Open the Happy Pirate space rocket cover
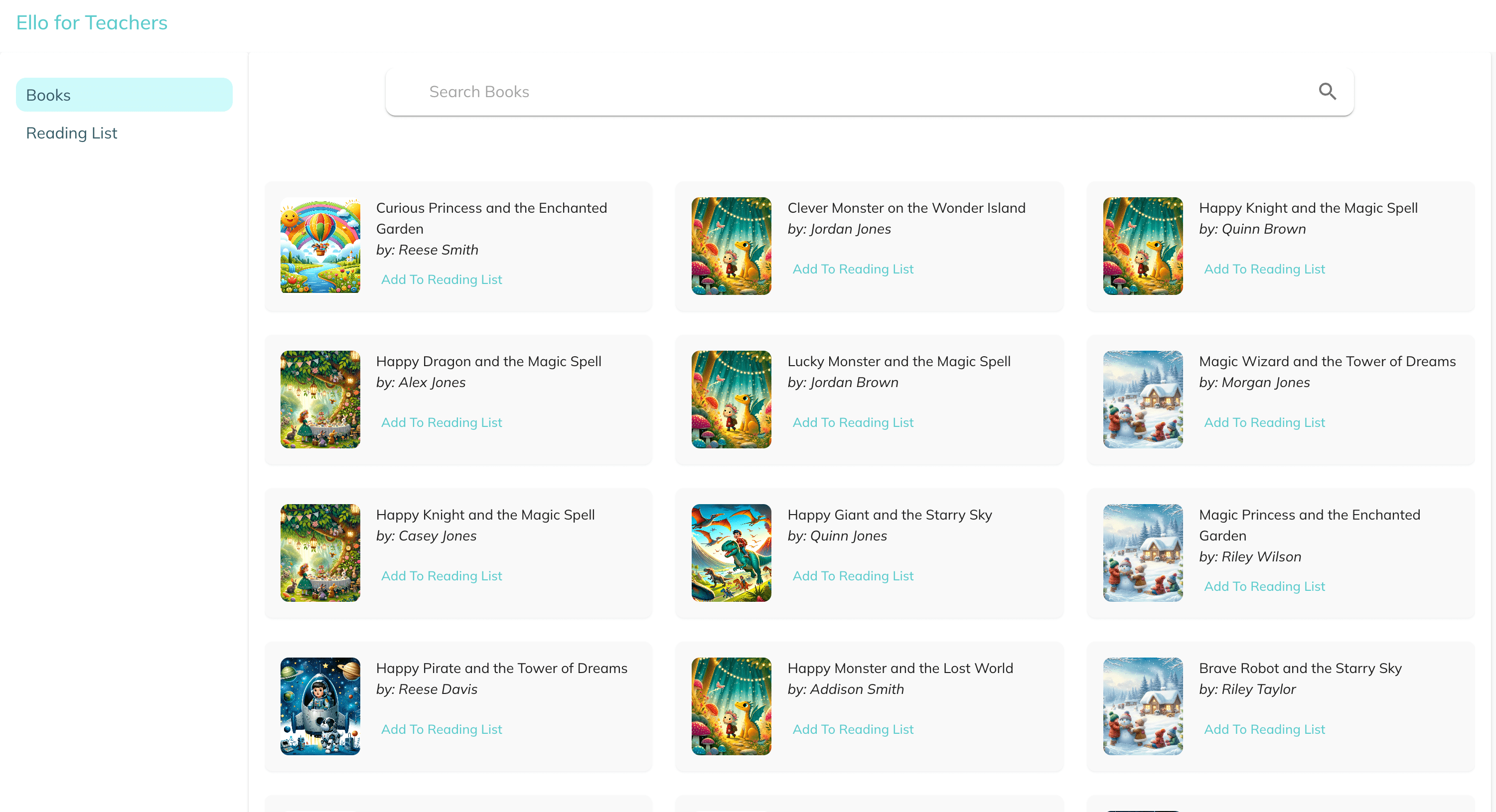 (320, 705)
